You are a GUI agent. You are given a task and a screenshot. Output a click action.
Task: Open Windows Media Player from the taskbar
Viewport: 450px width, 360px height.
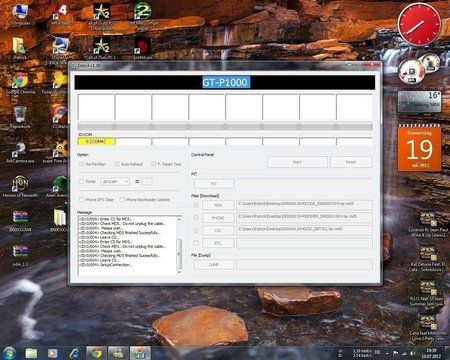click(53, 353)
